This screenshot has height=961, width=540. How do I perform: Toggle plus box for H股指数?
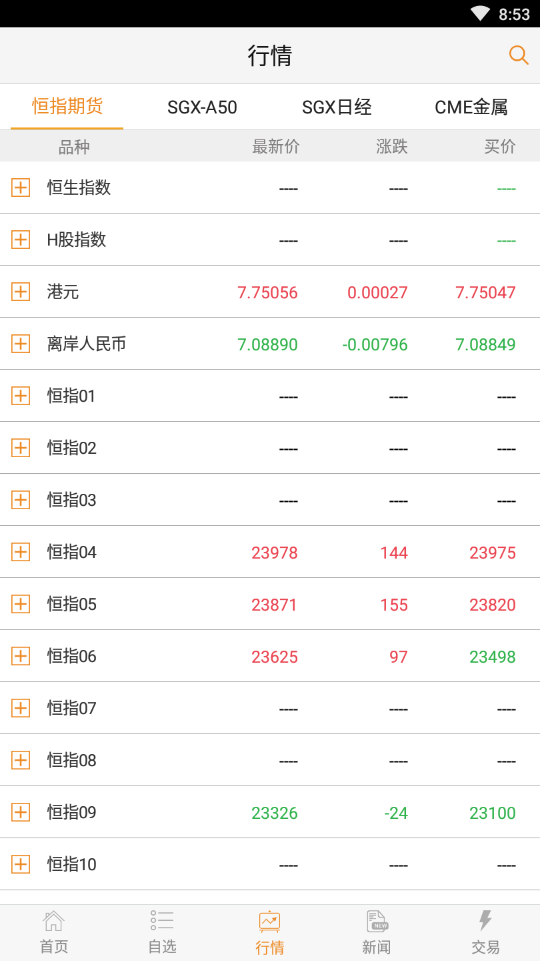20,240
